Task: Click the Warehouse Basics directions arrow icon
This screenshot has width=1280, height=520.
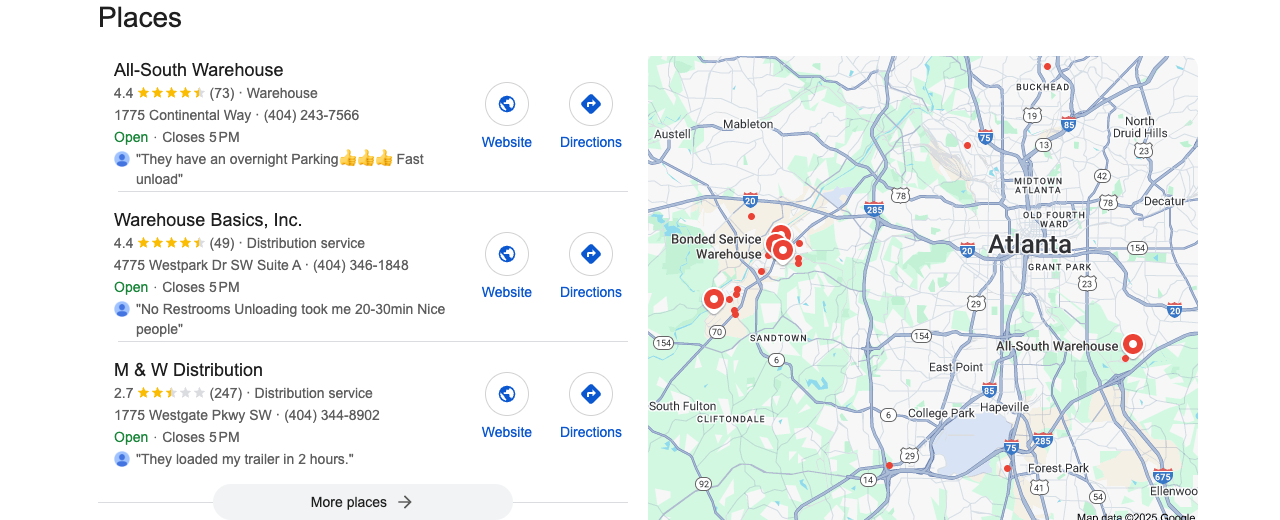Action: click(591, 254)
